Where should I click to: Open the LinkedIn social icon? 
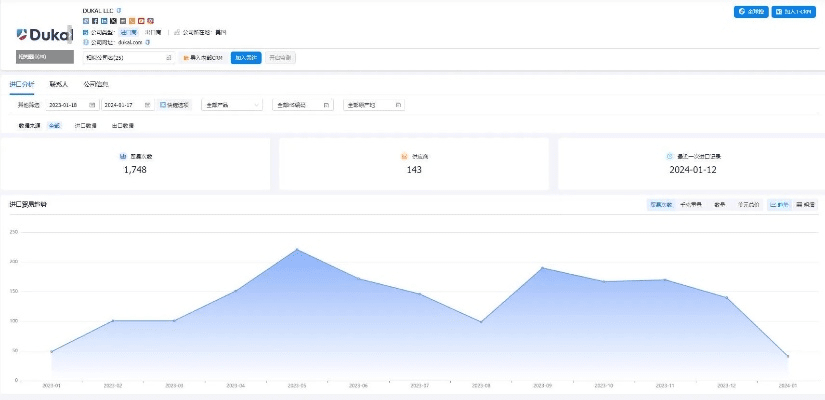point(104,20)
